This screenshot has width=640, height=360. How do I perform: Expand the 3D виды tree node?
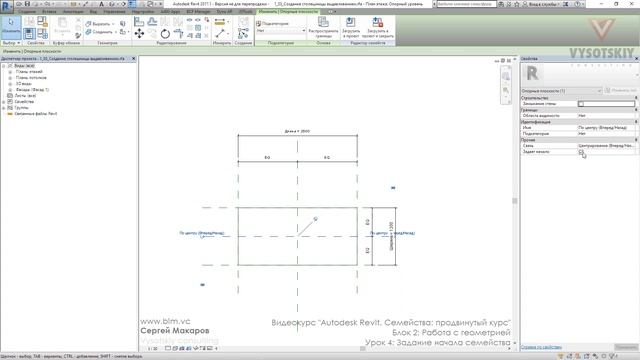10,84
